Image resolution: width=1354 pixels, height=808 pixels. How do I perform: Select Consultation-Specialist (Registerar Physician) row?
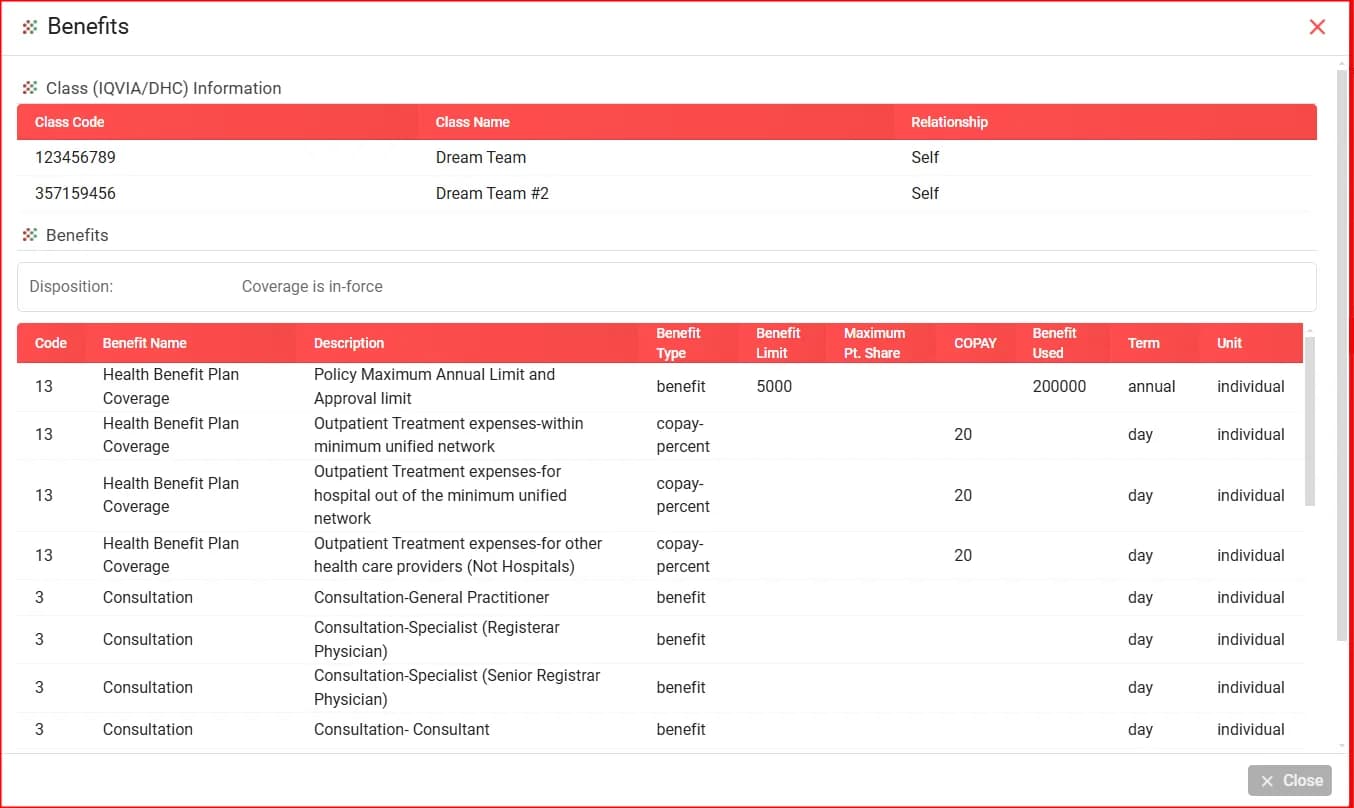(x=660, y=639)
